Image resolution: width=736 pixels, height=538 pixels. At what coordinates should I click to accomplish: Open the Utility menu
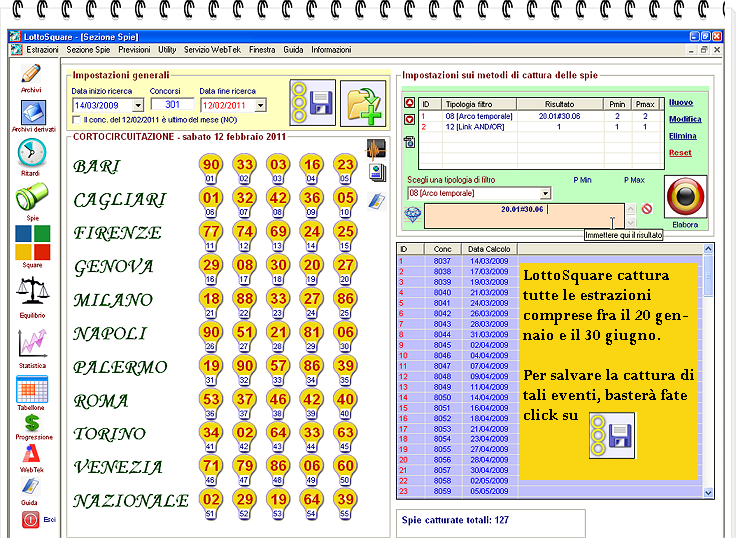(x=167, y=50)
